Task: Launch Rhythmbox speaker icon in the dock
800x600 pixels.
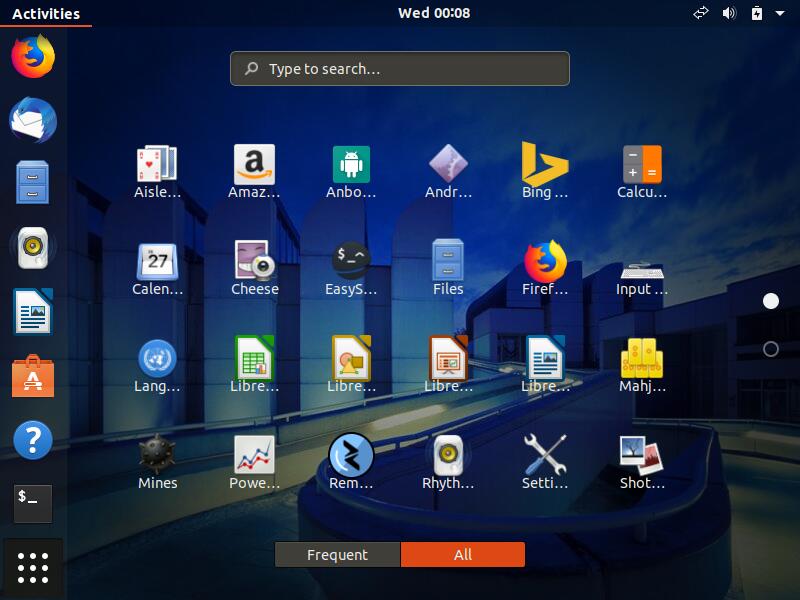Action: (33, 247)
